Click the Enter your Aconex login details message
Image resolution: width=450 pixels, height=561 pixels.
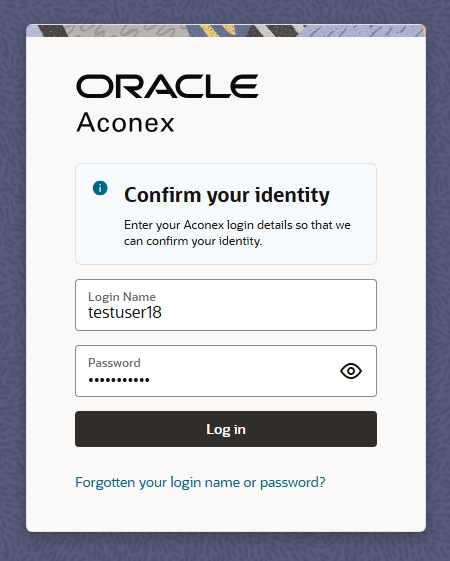click(x=237, y=233)
